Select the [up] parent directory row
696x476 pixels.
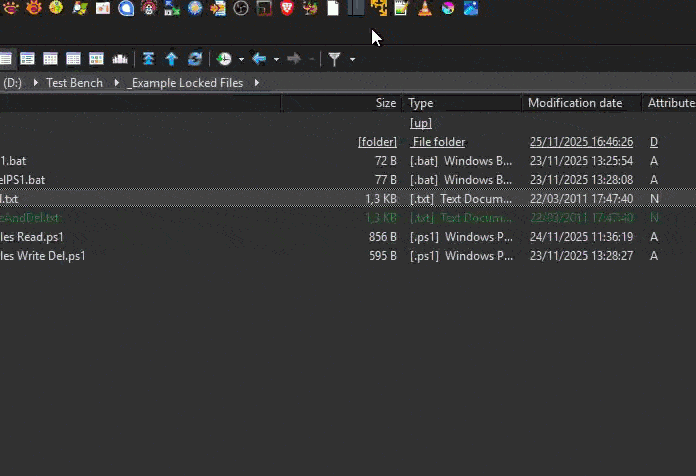pos(421,123)
